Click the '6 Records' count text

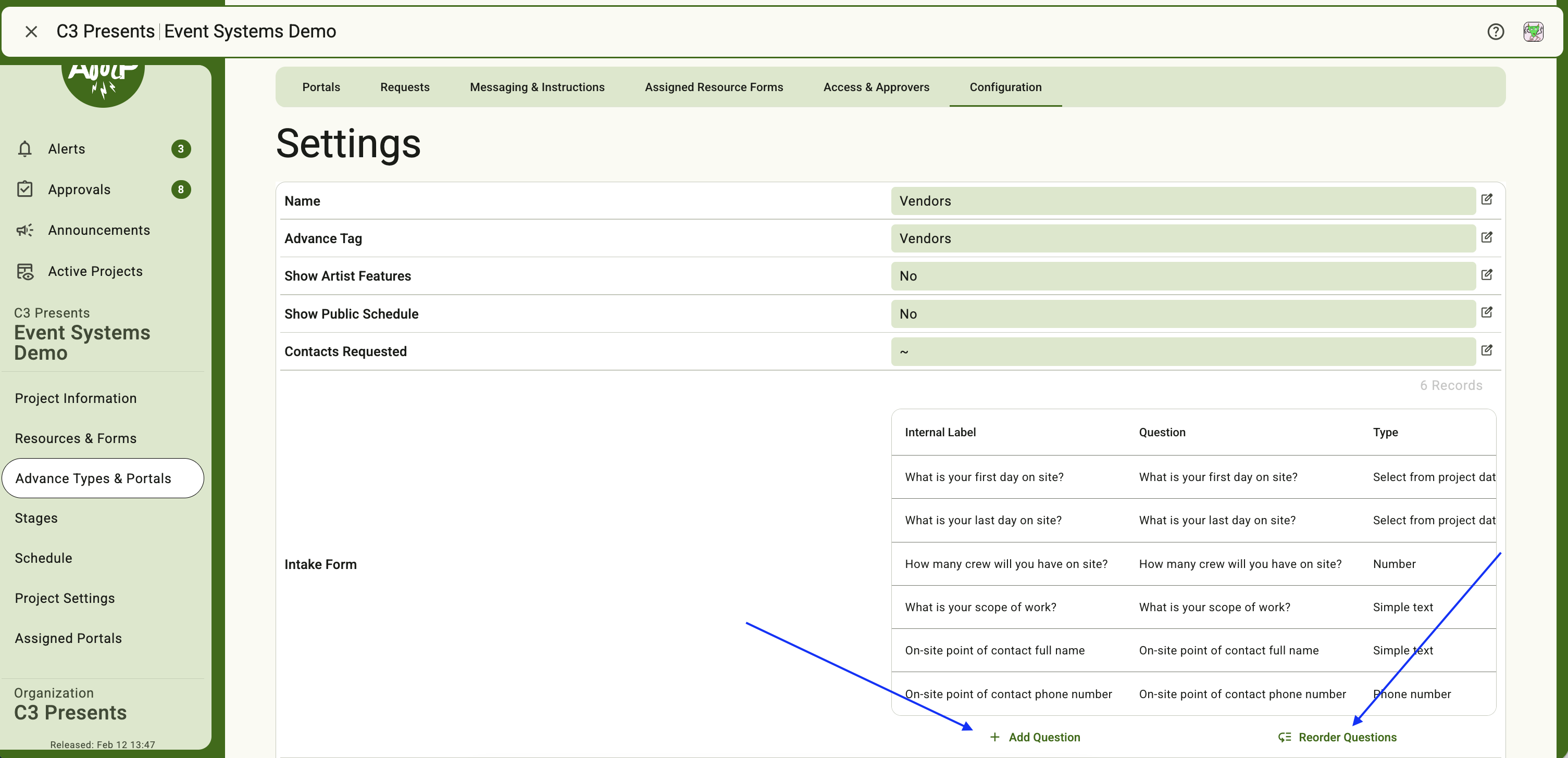tap(1451, 386)
